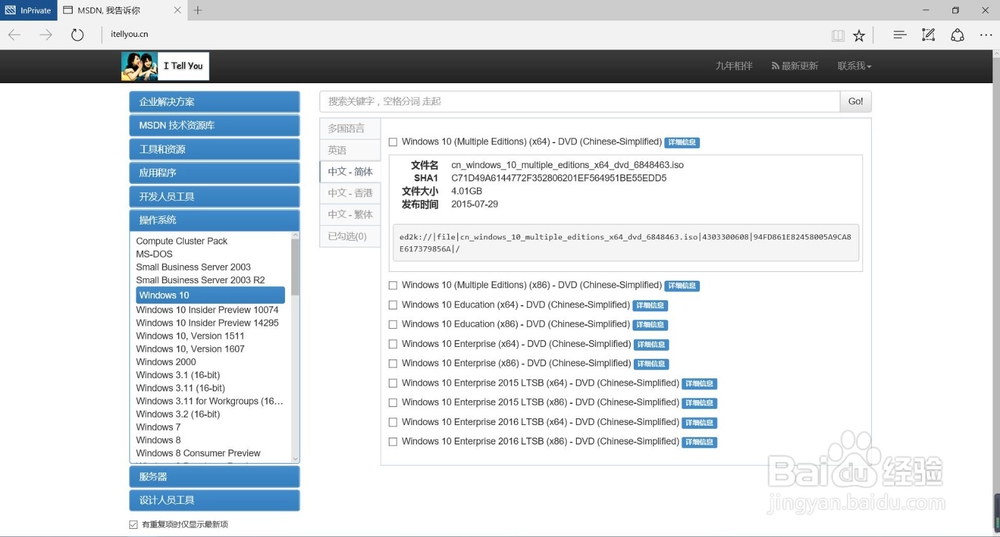Select Windows 8 Consumer Preview

click(x=198, y=453)
